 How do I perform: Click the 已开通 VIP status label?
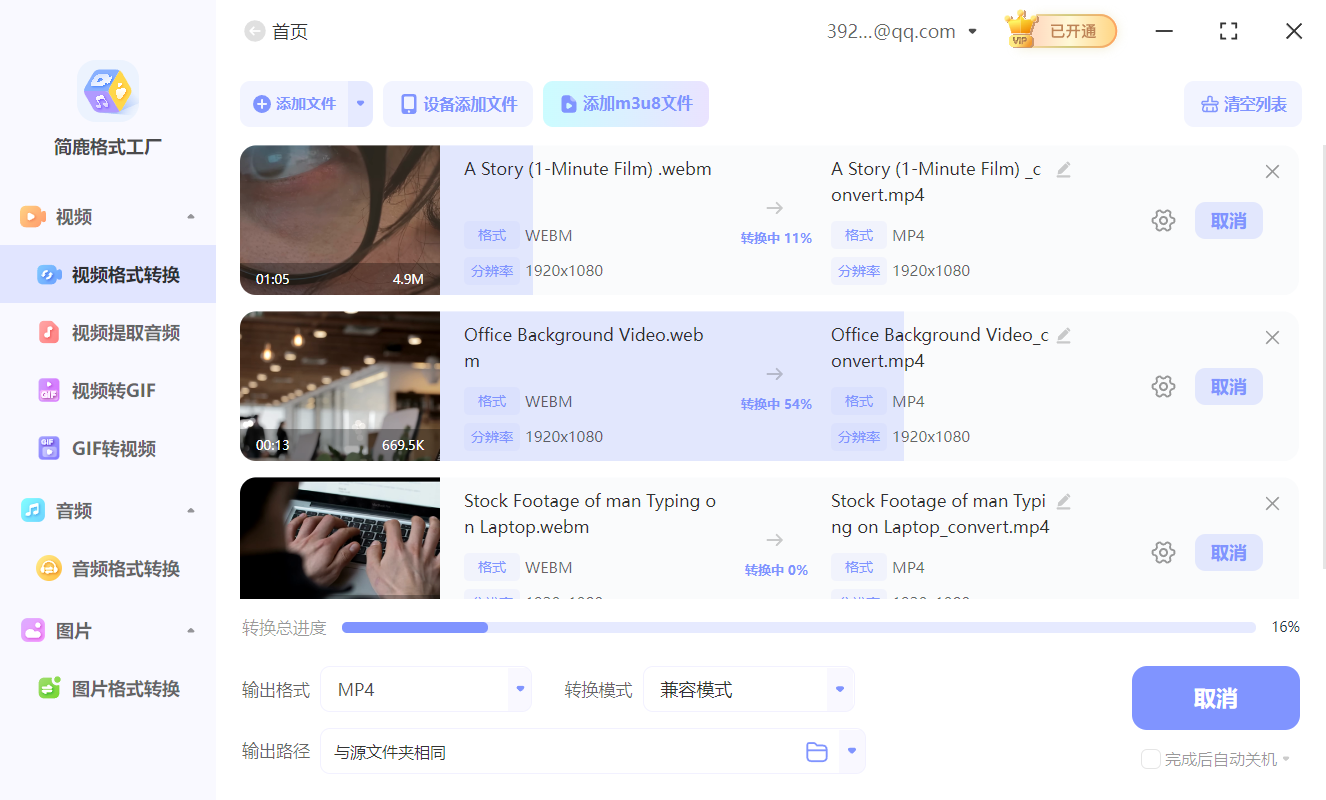click(1073, 31)
